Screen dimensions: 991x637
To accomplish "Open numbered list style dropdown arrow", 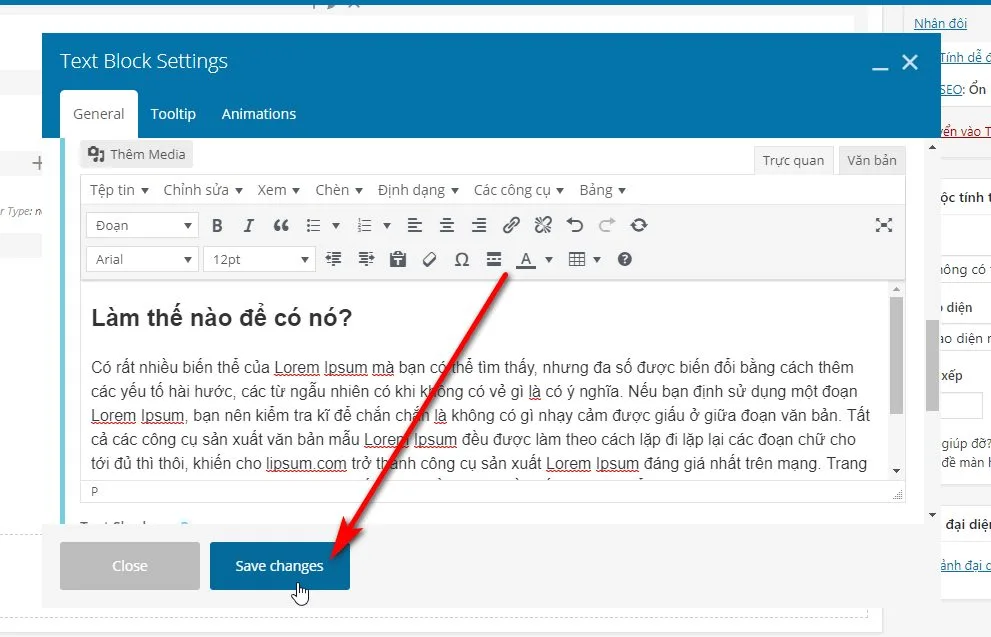I will 387,226.
